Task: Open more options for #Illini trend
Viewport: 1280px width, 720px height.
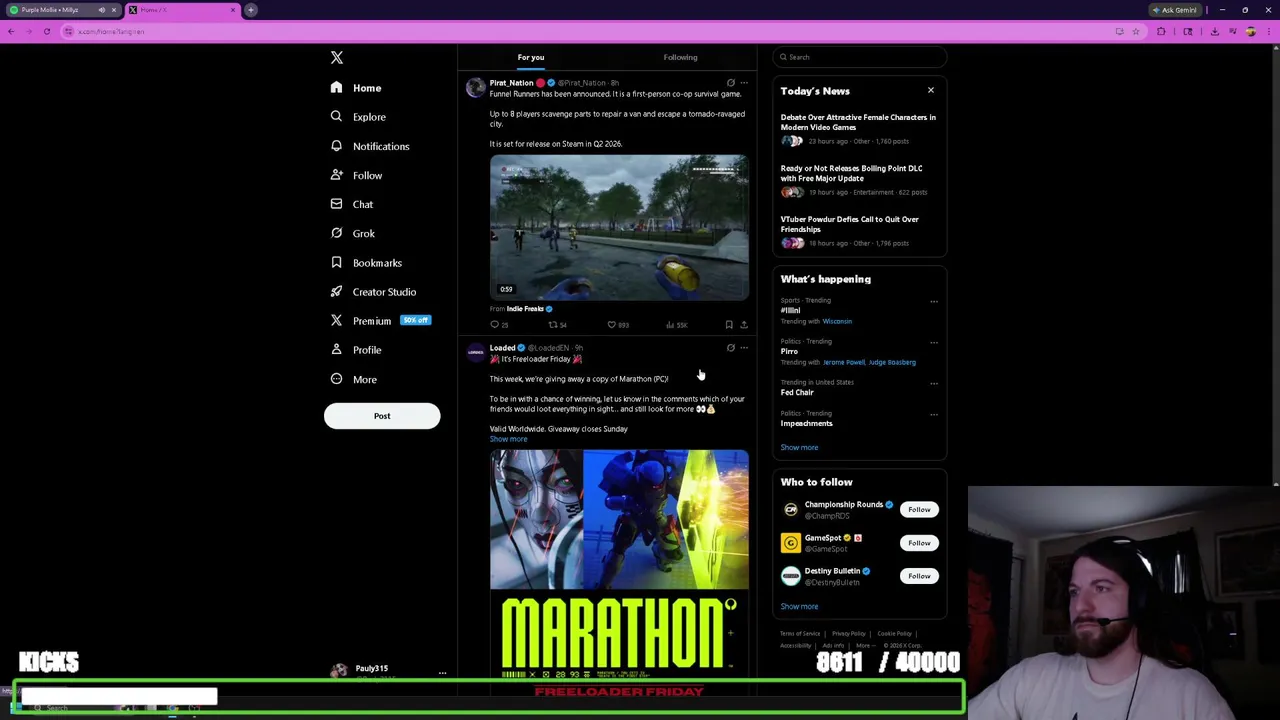Action: pyautogui.click(x=934, y=302)
